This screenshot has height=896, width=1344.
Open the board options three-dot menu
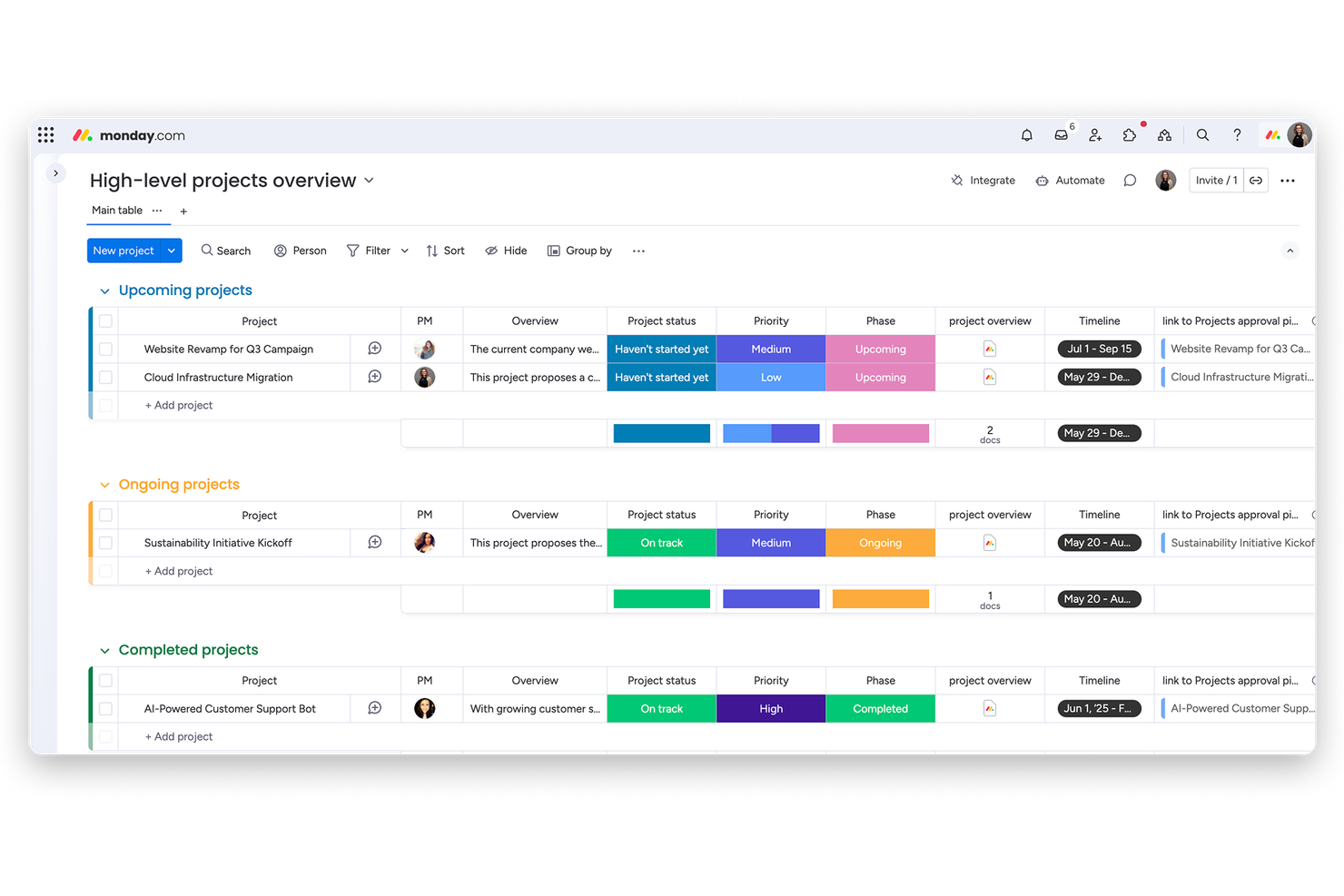point(1288,180)
